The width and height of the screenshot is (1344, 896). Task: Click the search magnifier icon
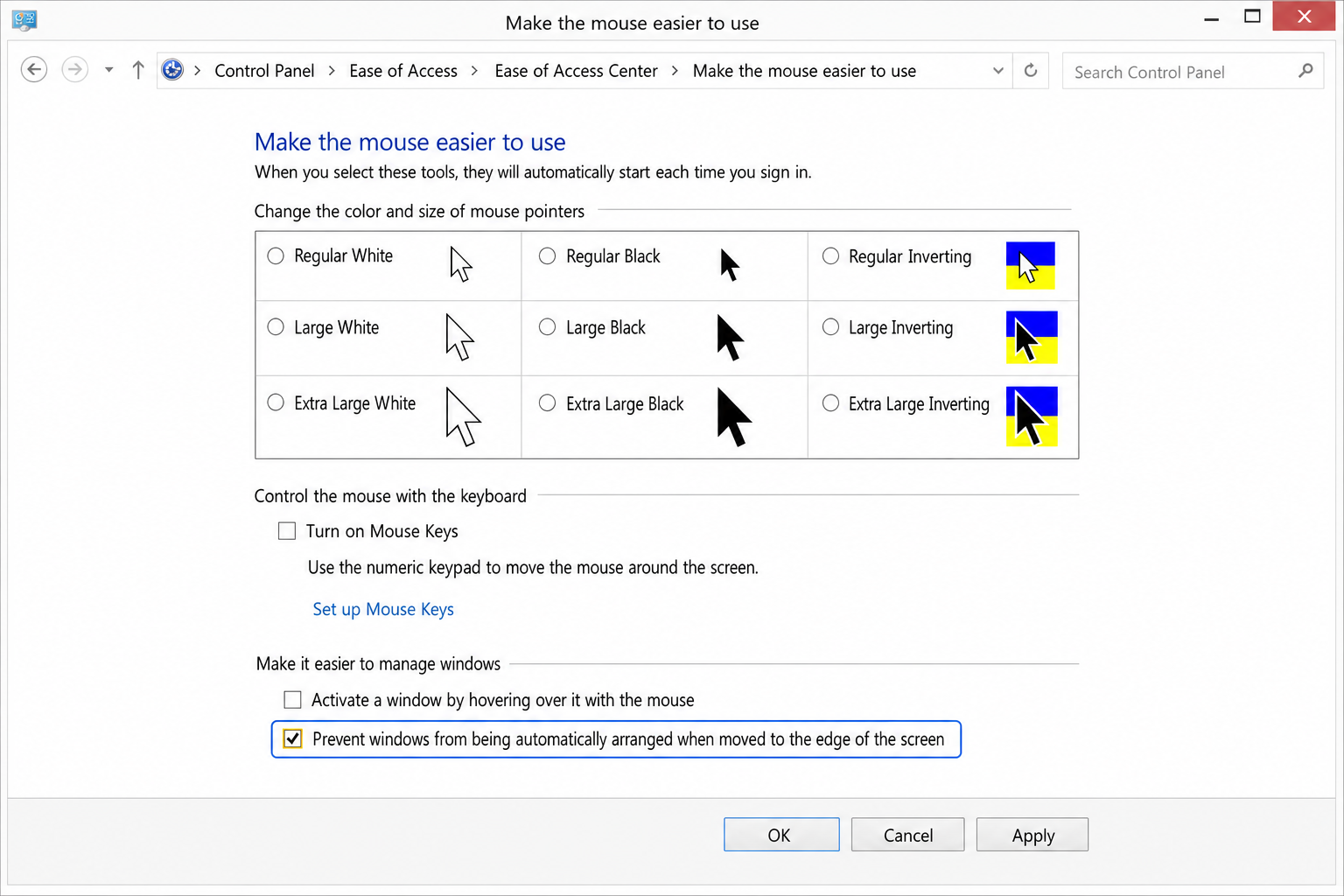tap(1305, 71)
